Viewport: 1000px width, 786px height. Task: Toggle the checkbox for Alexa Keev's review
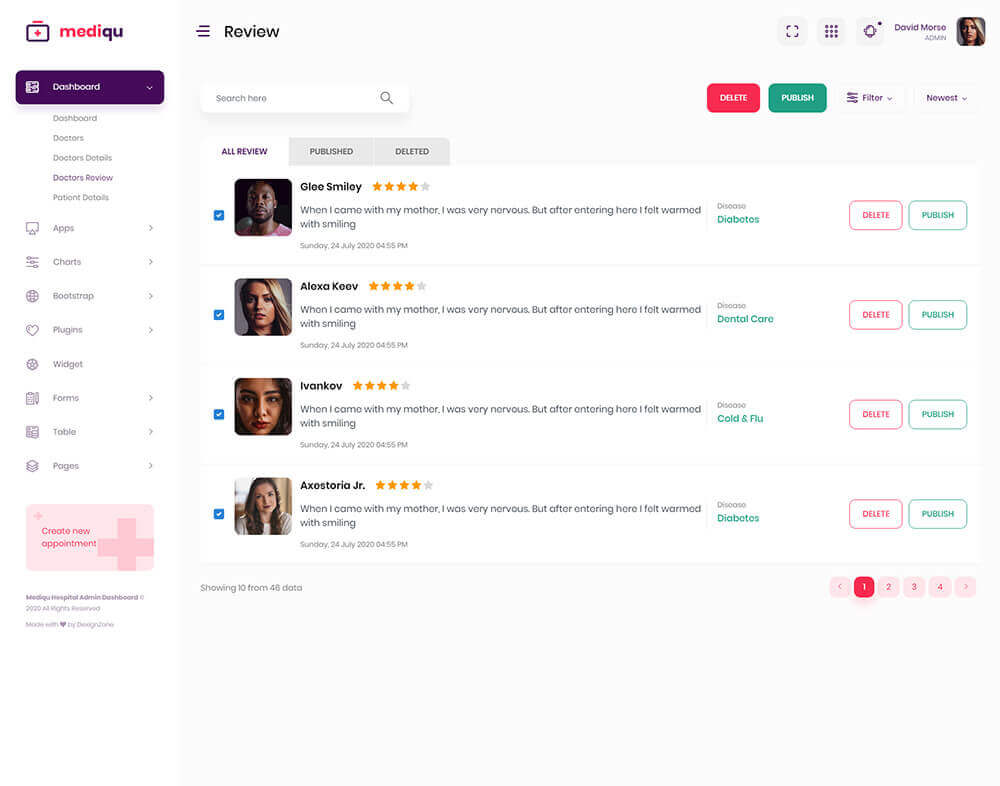tap(219, 315)
